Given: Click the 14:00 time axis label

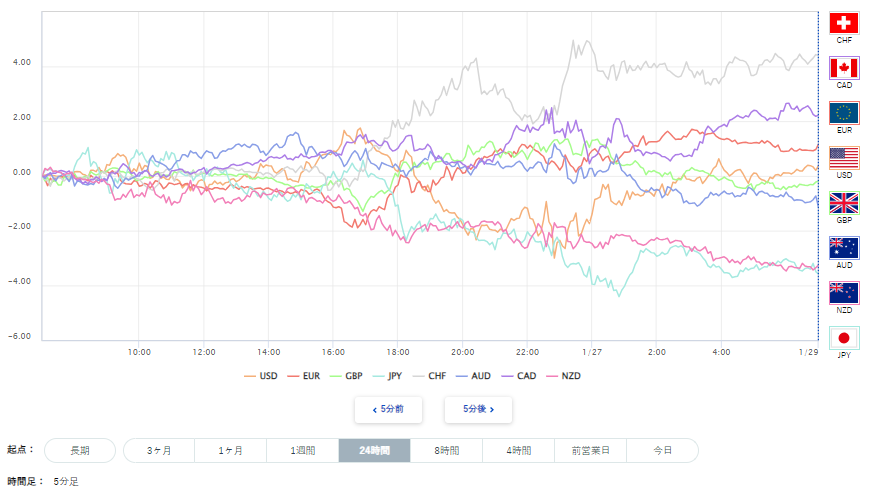Looking at the screenshot, I should pos(268,352).
